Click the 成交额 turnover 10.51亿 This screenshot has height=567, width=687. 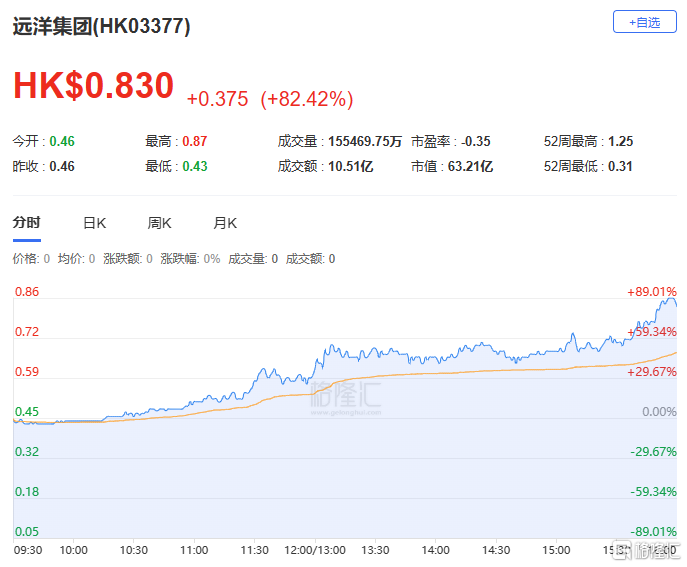351,166
